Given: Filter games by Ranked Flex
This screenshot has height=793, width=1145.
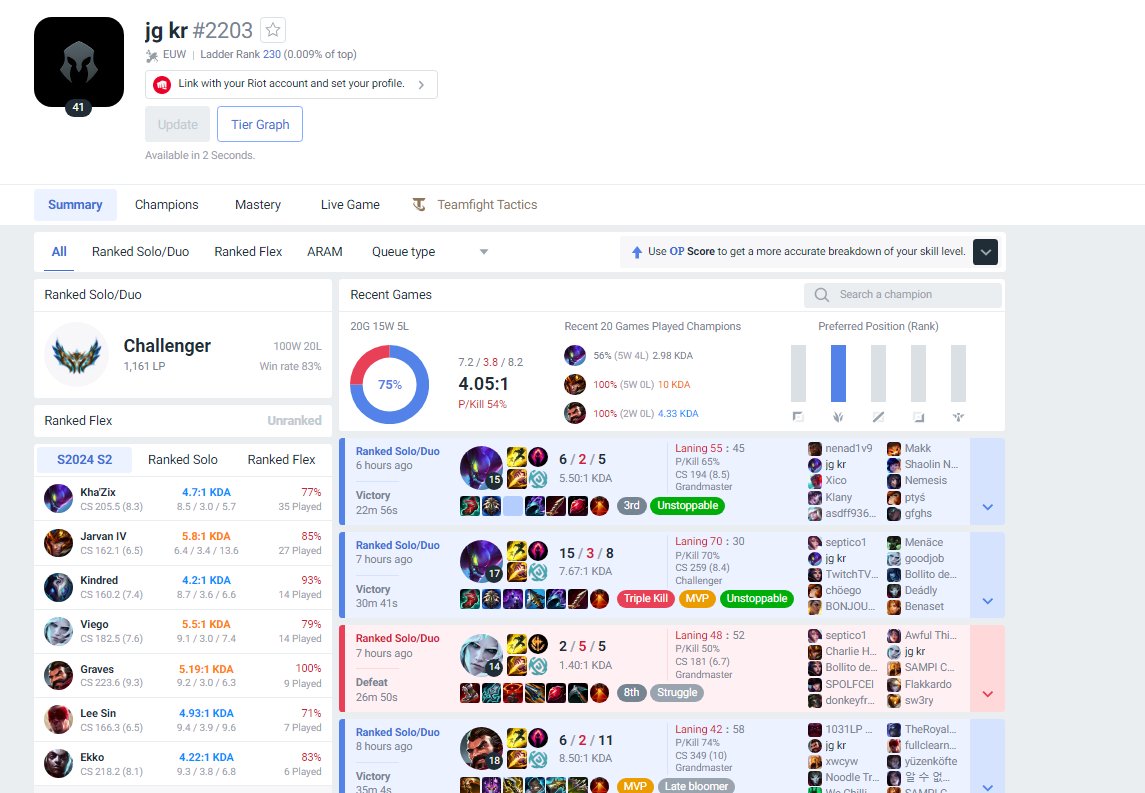Looking at the screenshot, I should (248, 252).
